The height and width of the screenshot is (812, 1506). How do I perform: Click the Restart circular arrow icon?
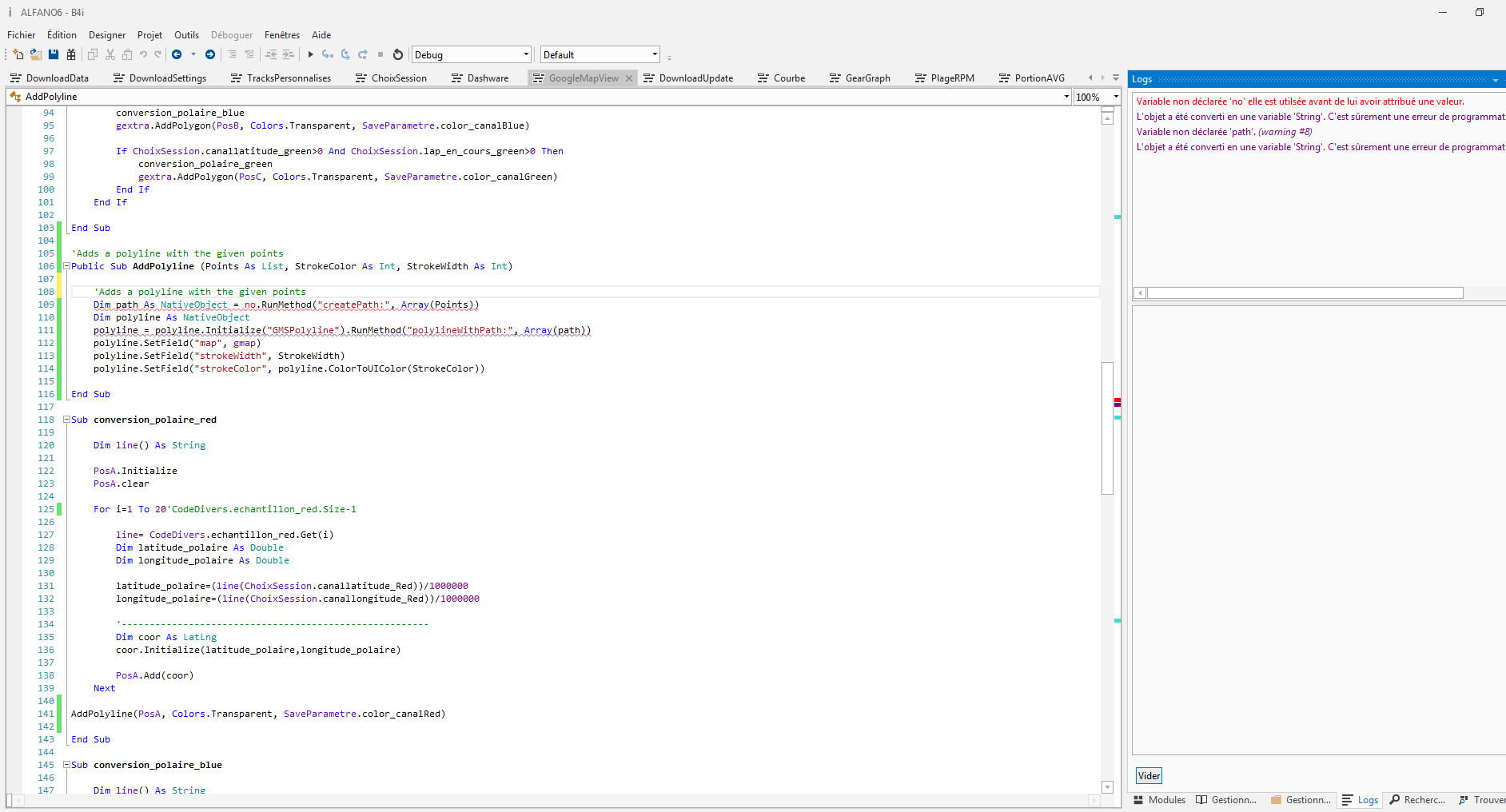398,54
